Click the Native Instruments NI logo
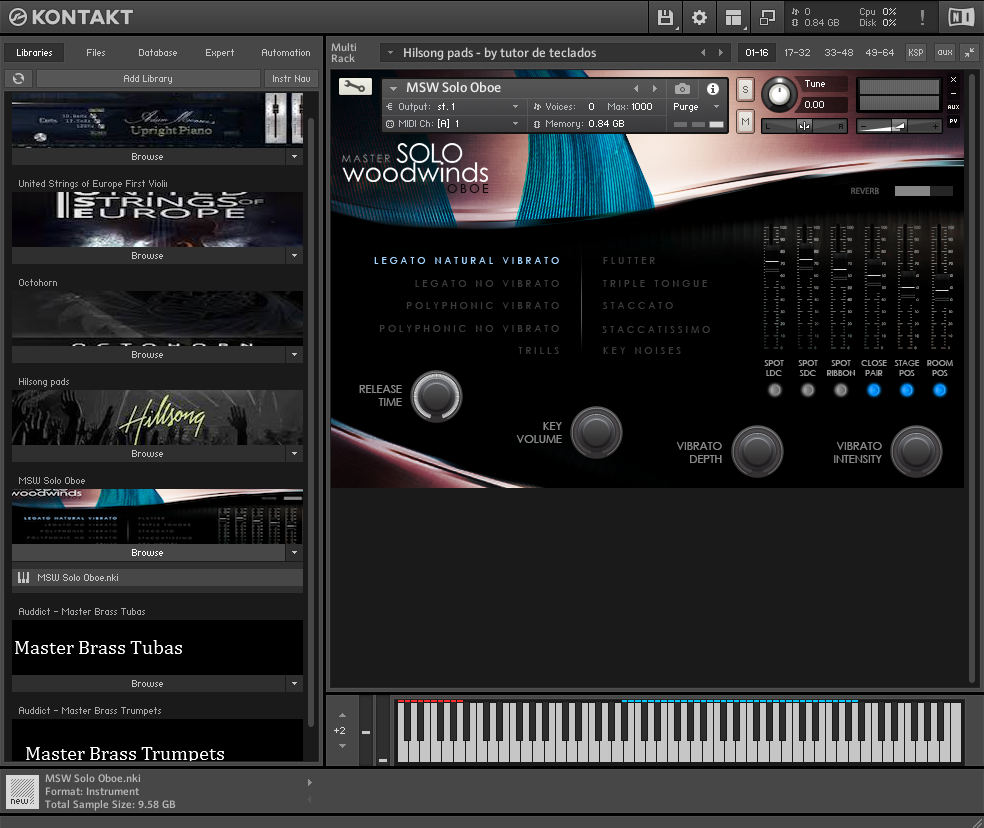 (960, 17)
